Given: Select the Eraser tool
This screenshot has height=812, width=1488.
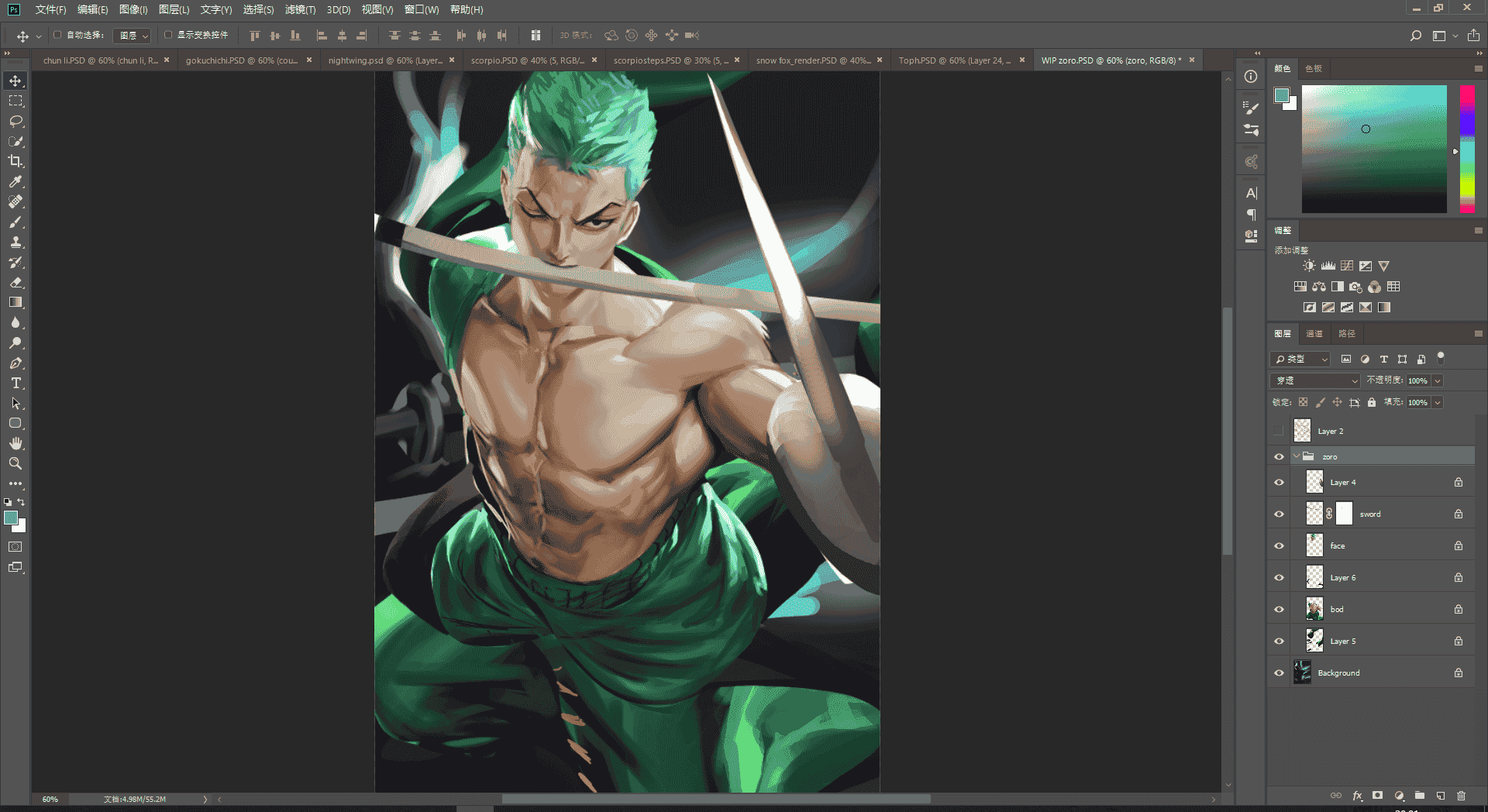Looking at the screenshot, I should click(15, 282).
